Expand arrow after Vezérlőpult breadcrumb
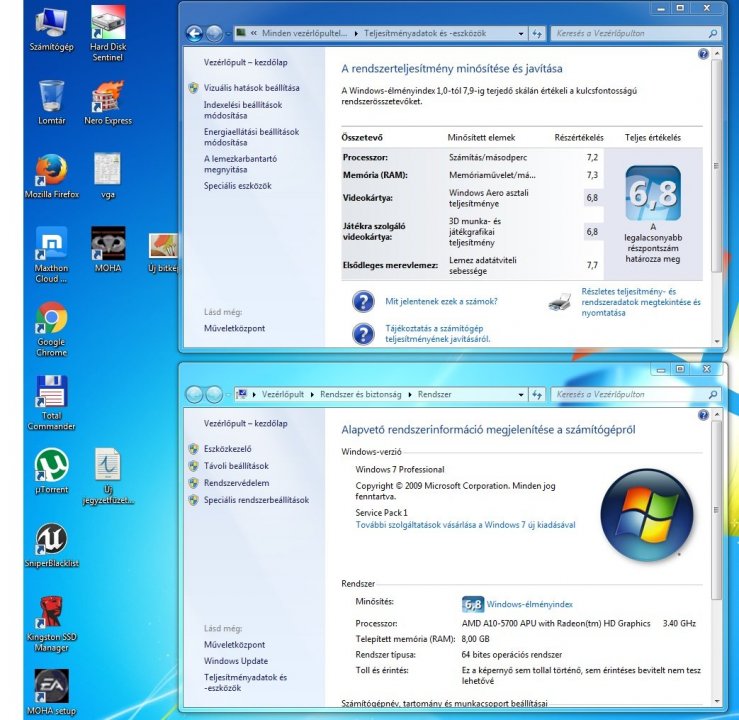 (x=312, y=394)
